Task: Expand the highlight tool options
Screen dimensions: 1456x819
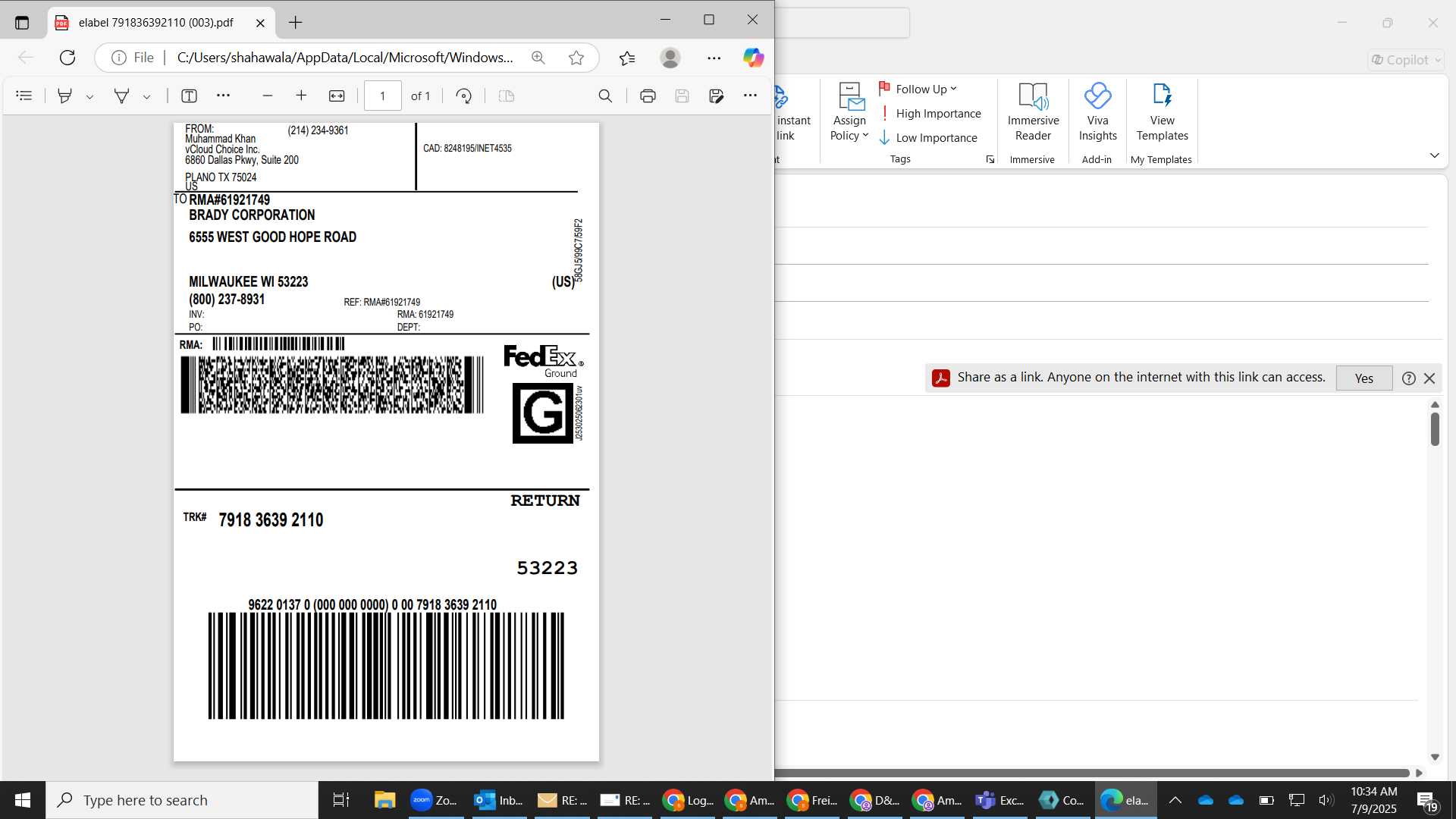Action: point(89,96)
